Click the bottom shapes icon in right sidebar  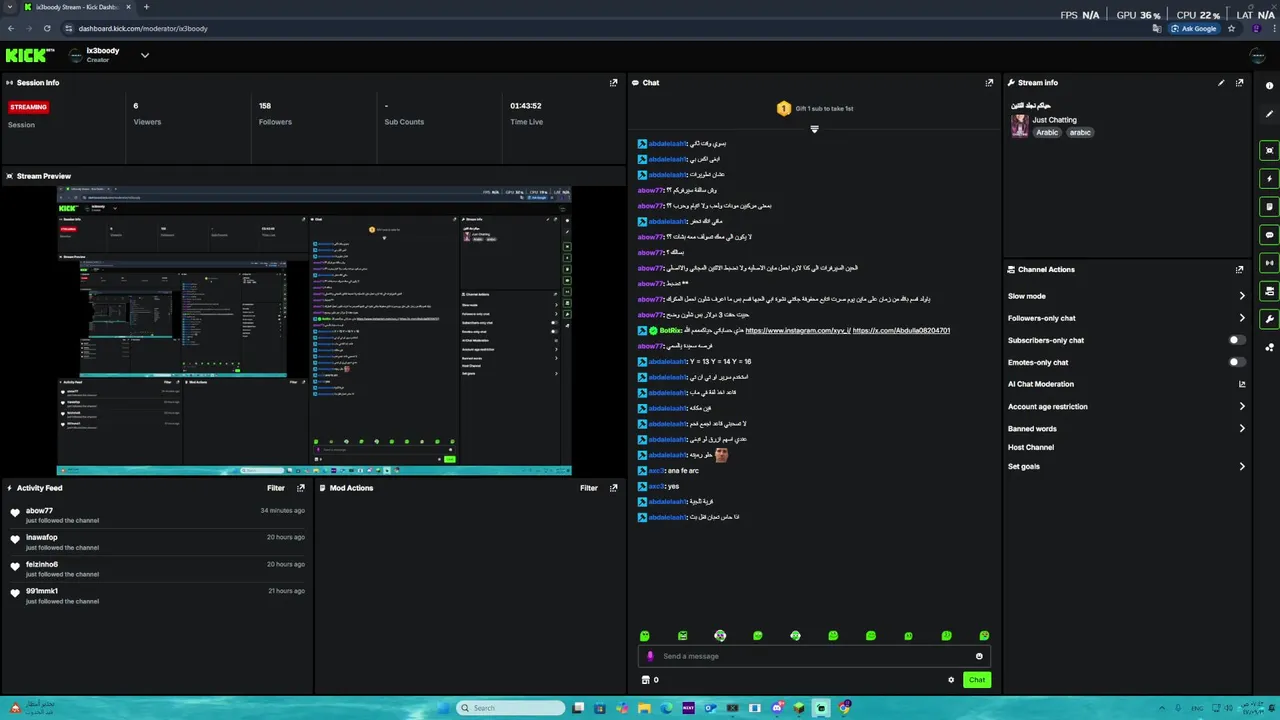coord(1269,347)
